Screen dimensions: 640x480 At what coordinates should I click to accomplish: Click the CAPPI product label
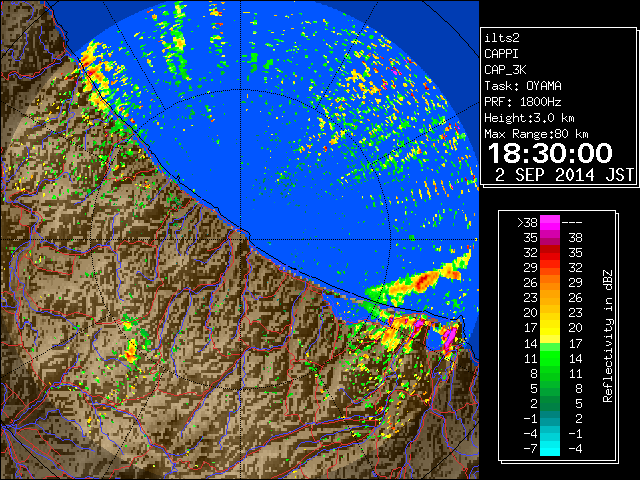click(501, 54)
